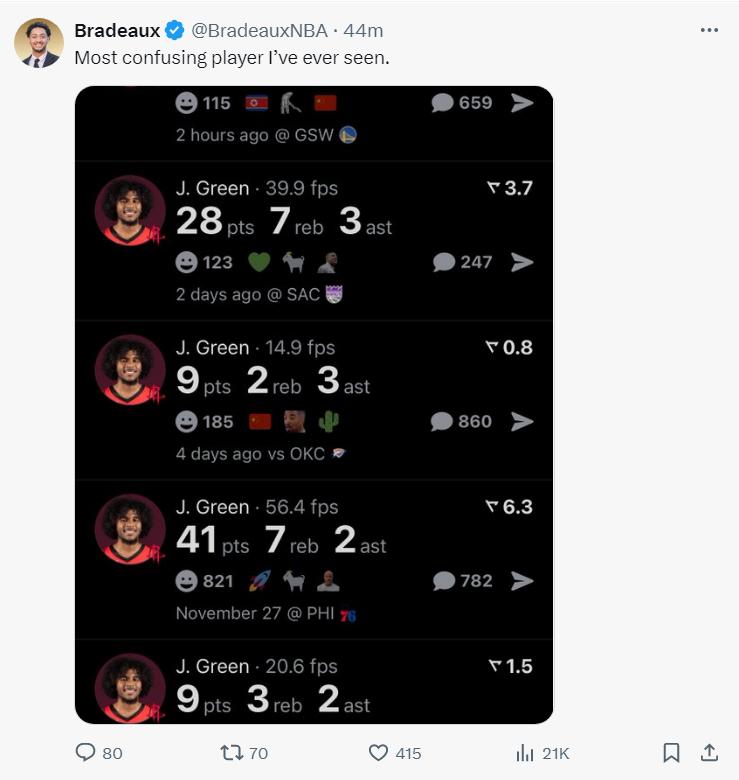This screenshot has height=780, width=739.
Task: Like the tweet with the heart icon
Action: (379, 753)
